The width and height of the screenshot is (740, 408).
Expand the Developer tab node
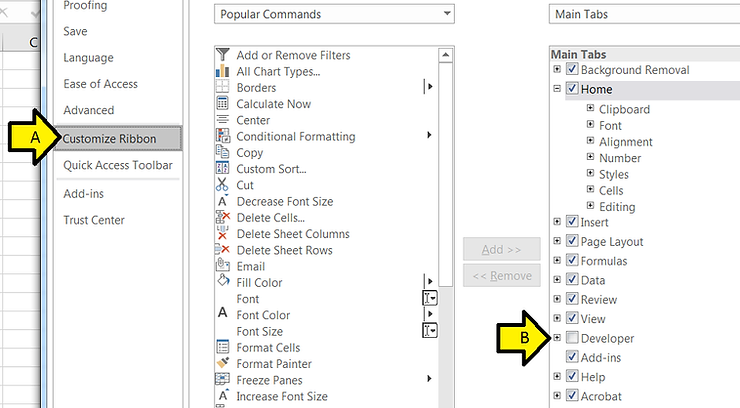tap(557, 337)
